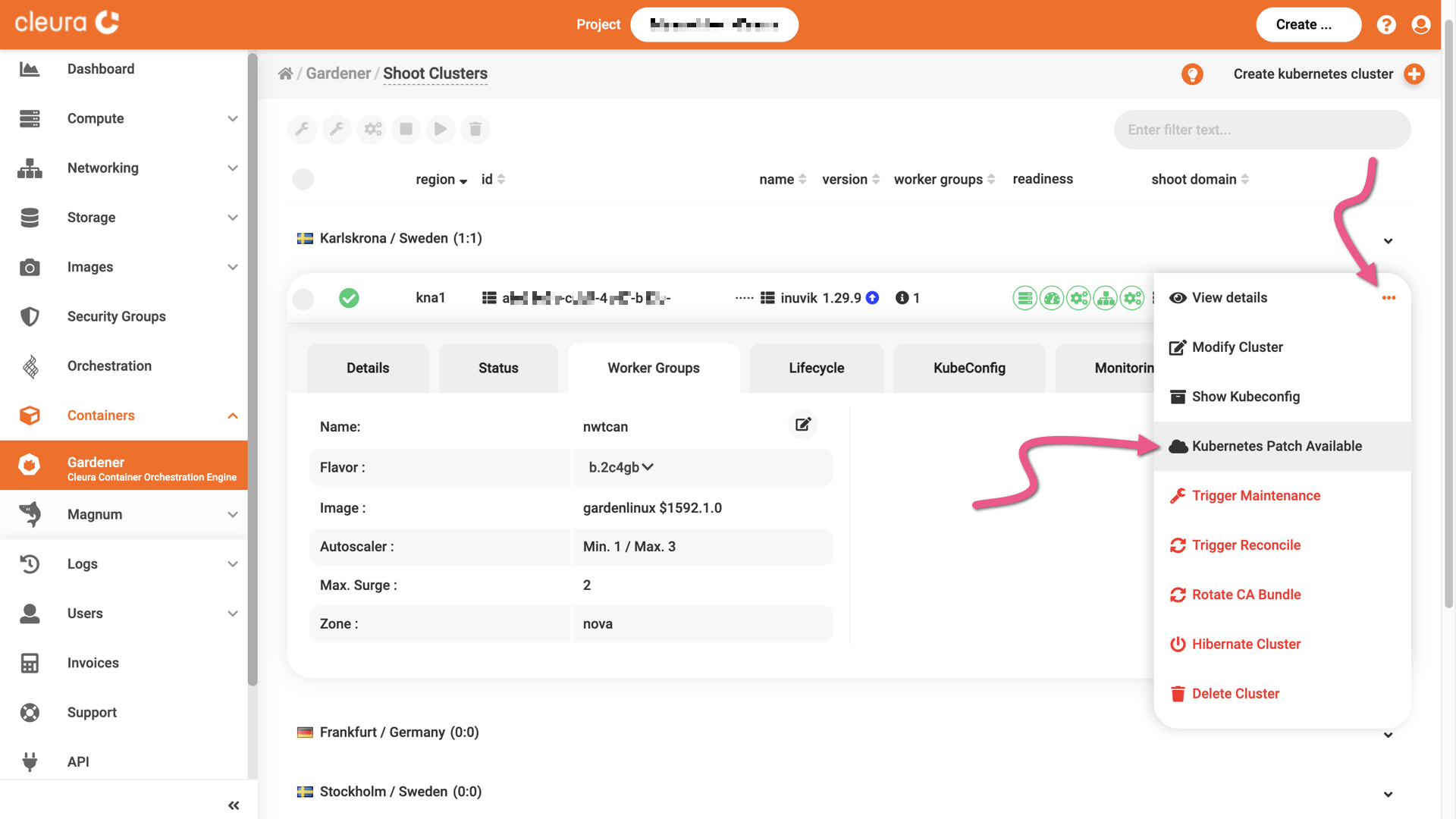Toggle select-all circle in table header

[303, 179]
